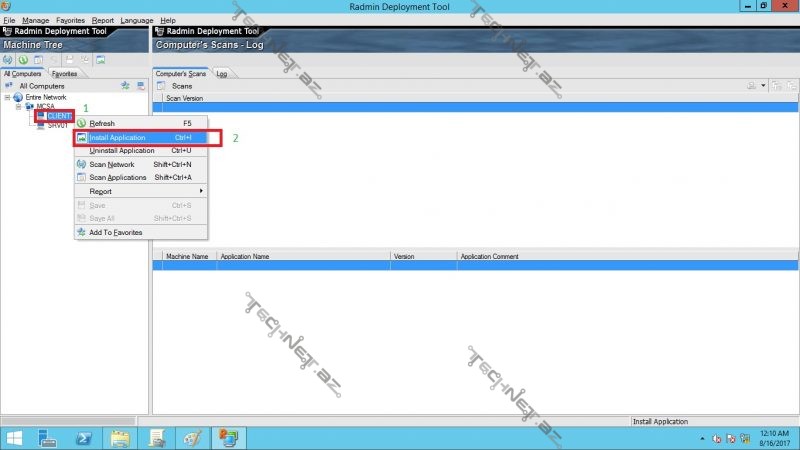Image resolution: width=800 pixels, height=450 pixels.
Task: Open the dropdown arrow in Scans toolbar
Action: point(765,86)
